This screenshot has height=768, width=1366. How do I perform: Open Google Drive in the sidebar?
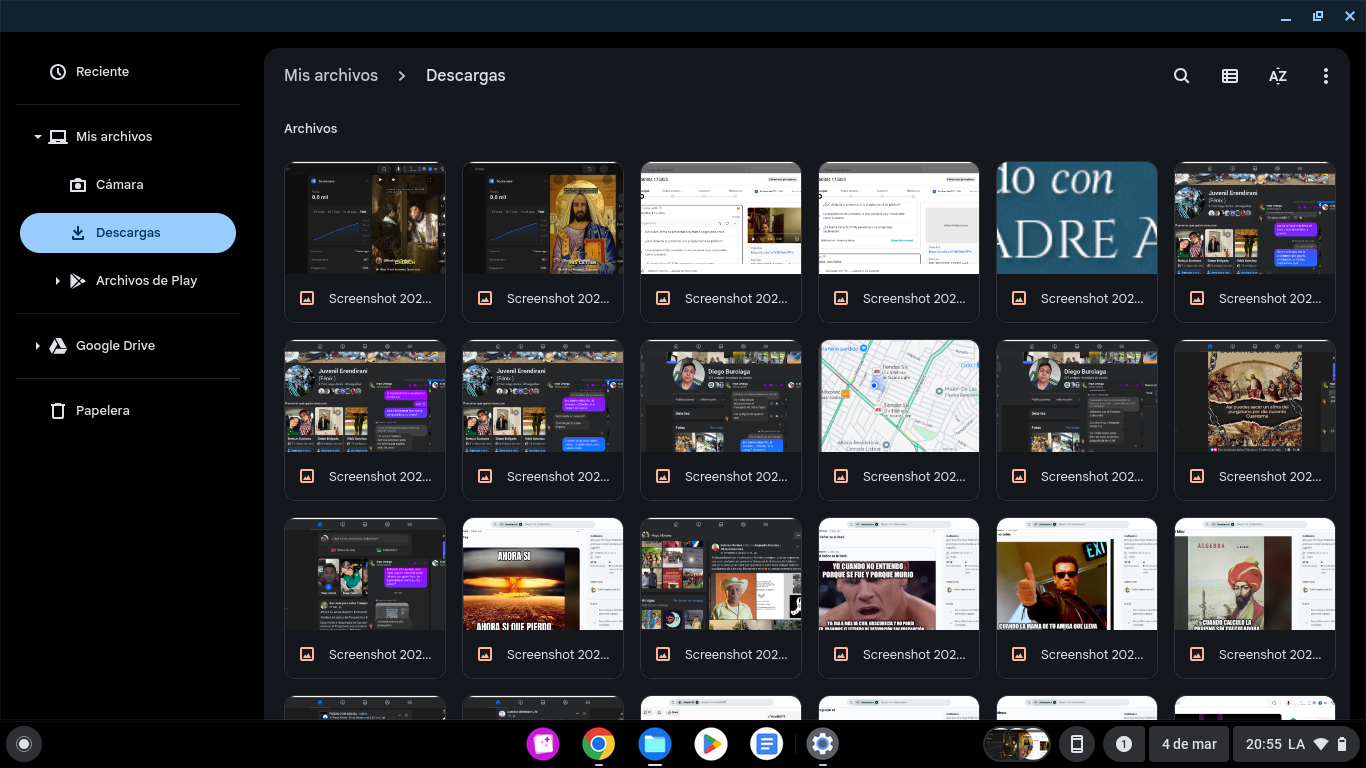[128, 346]
